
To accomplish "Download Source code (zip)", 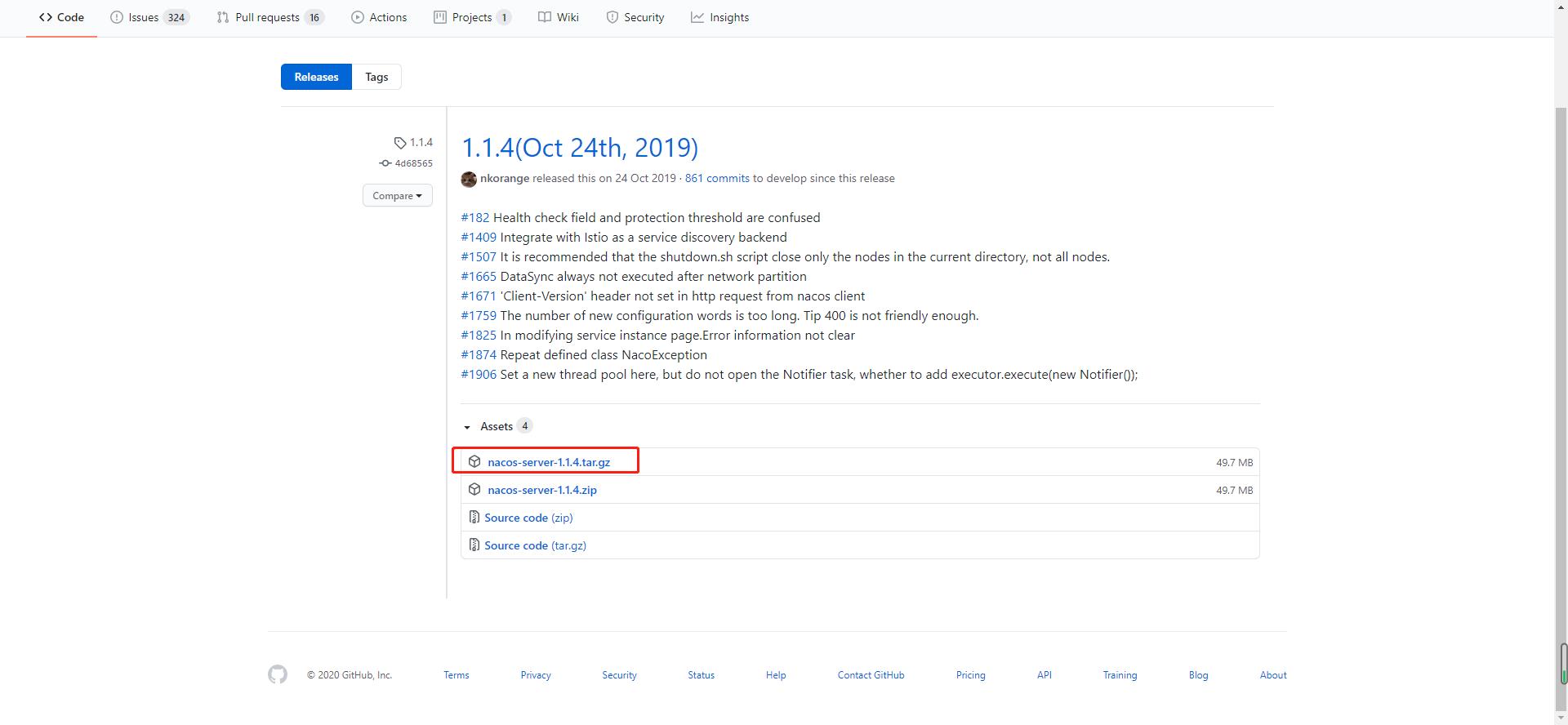I will coord(528,518).
